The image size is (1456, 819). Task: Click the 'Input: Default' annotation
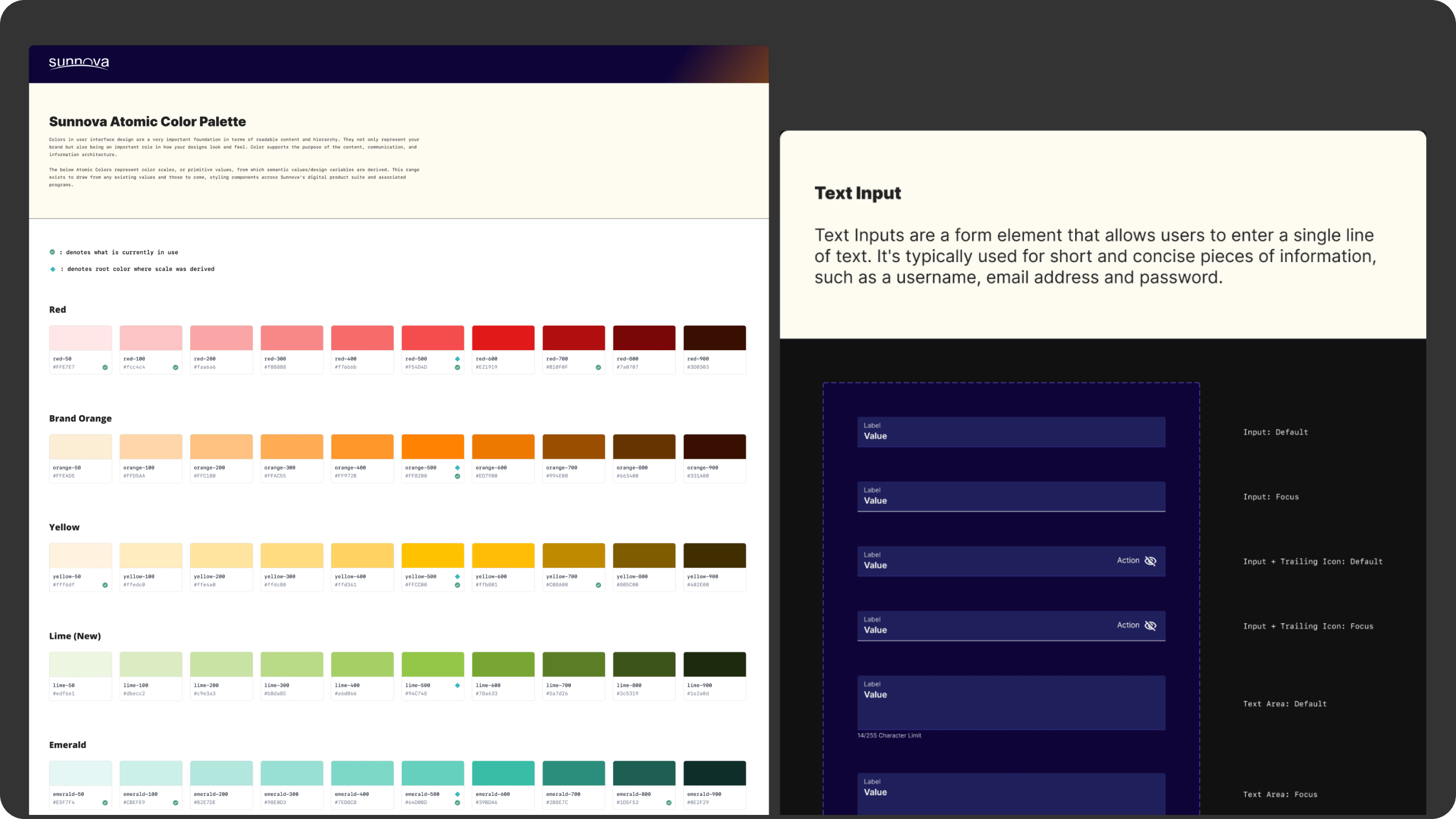coord(1275,433)
